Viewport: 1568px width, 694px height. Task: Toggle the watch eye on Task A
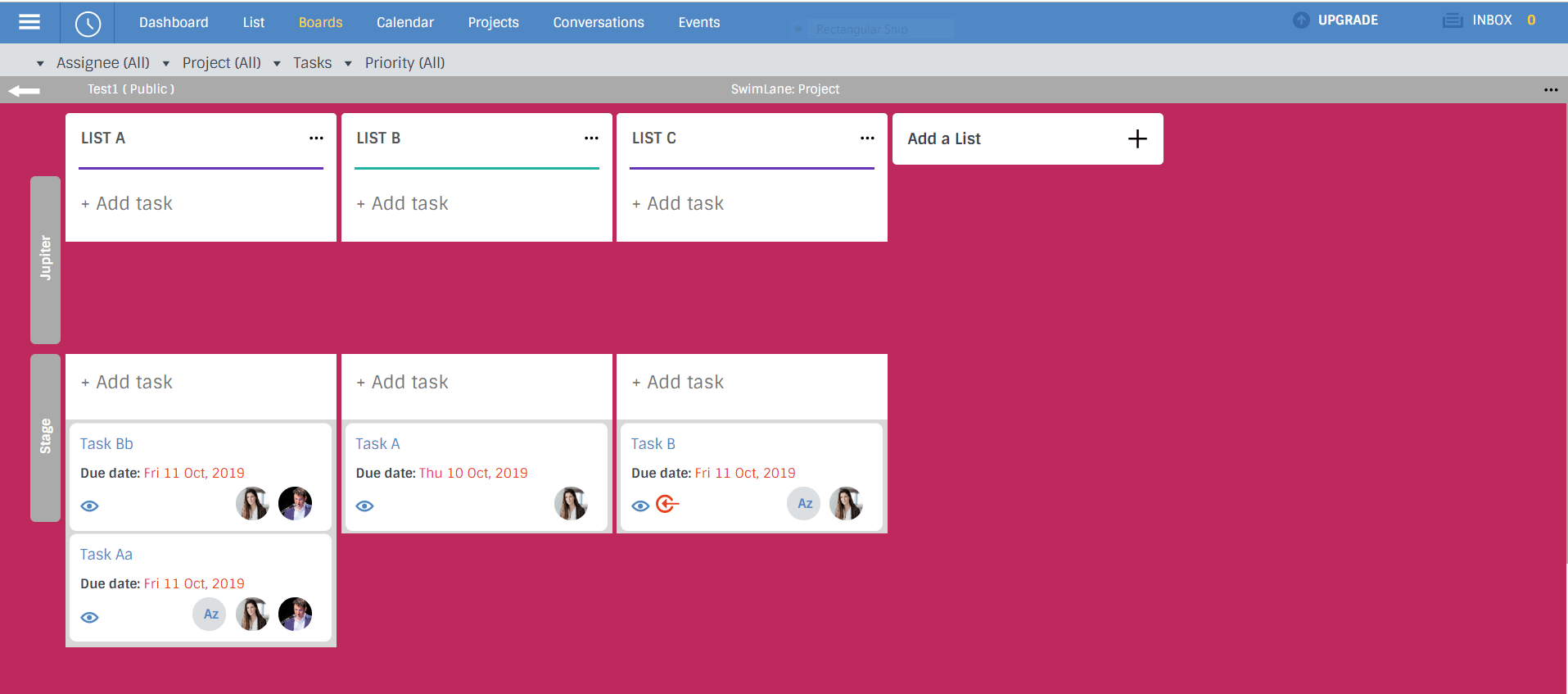(x=365, y=506)
